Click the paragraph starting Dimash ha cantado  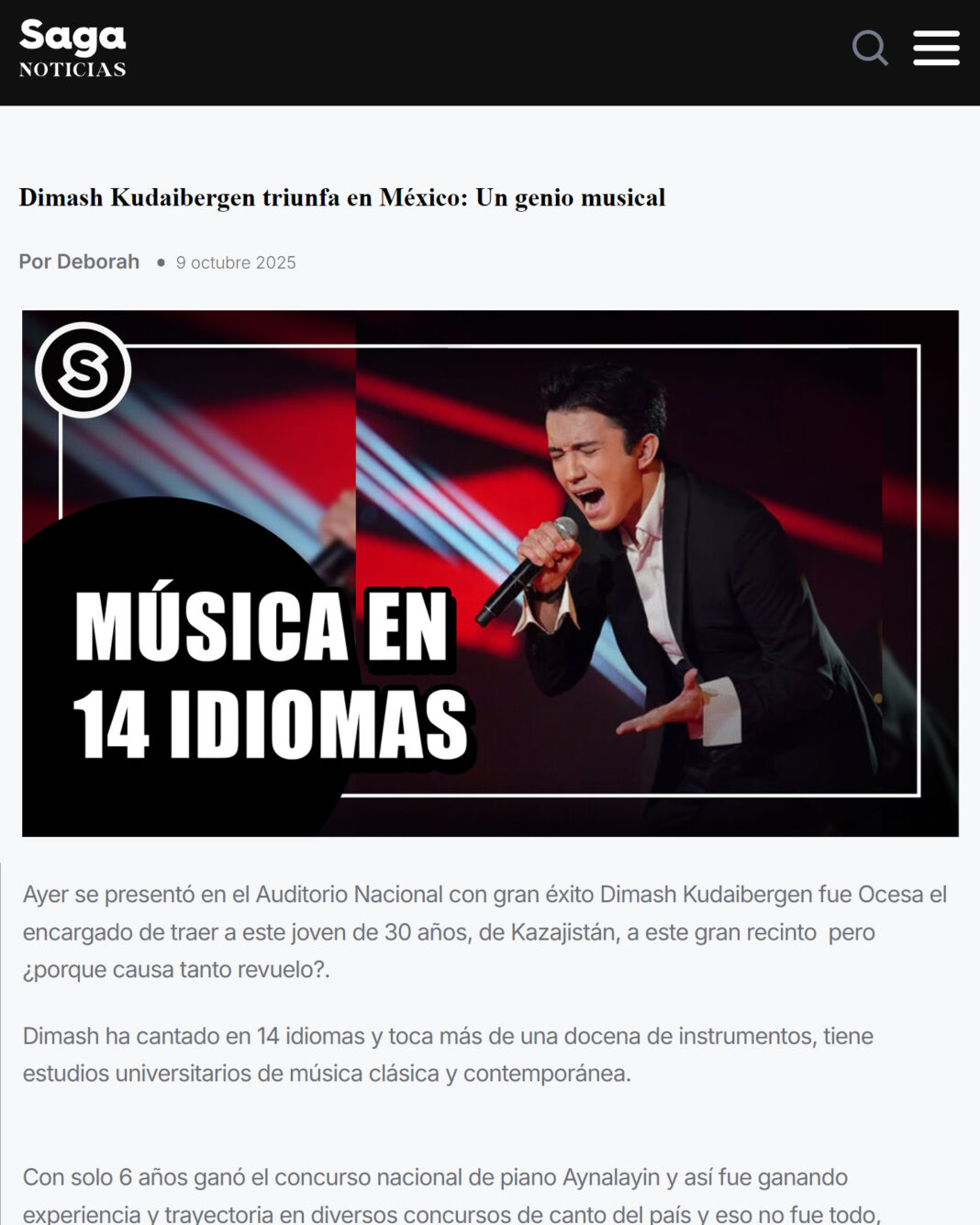coord(448,1054)
